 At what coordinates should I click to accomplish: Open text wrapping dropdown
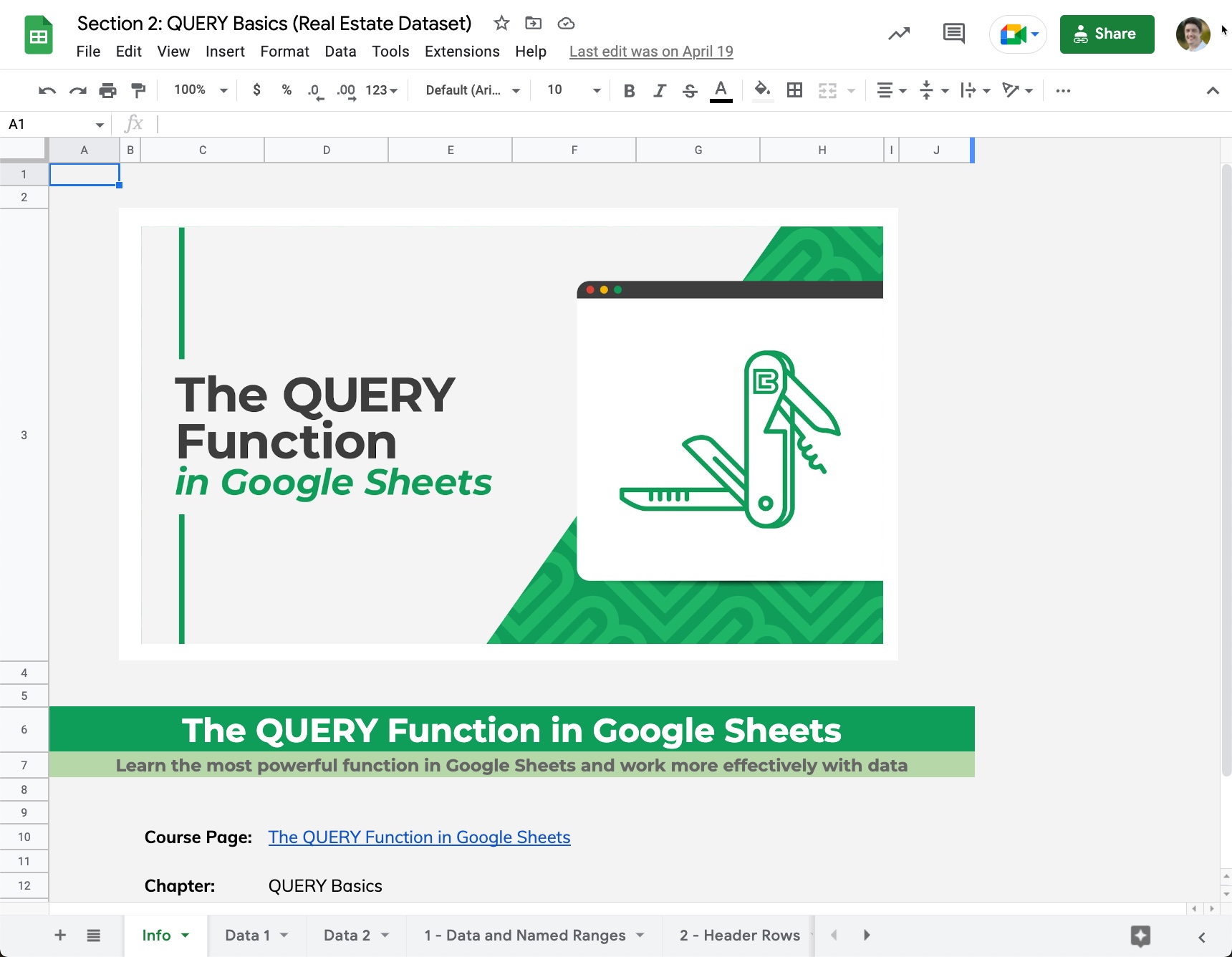[x=975, y=90]
